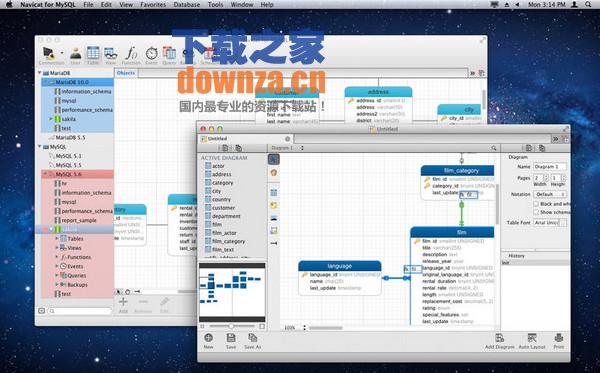Select the Untitled tab in model window
600x373 pixels.
246,138
